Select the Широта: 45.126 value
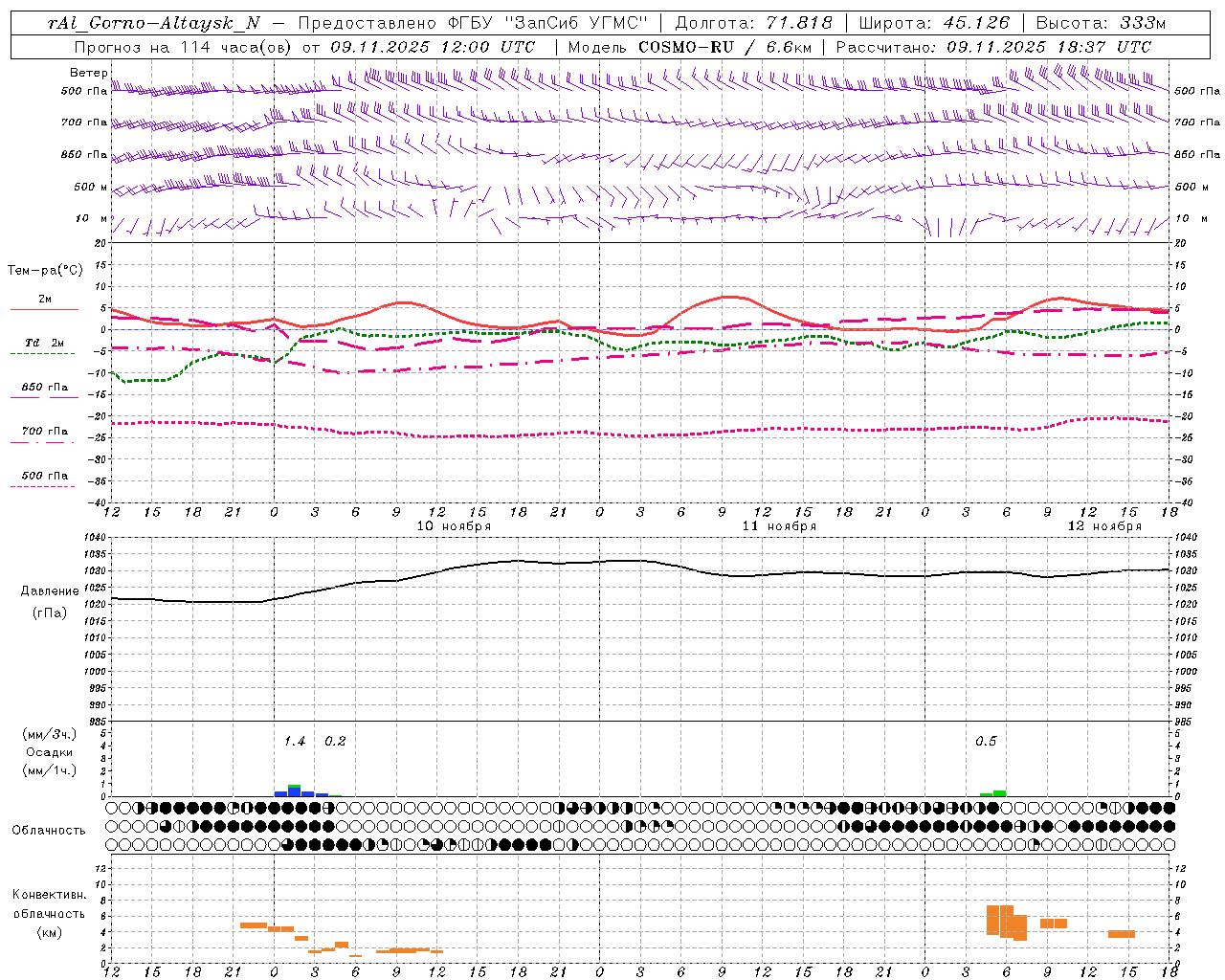Screen dimensions: 1225x980 tap(935, 23)
